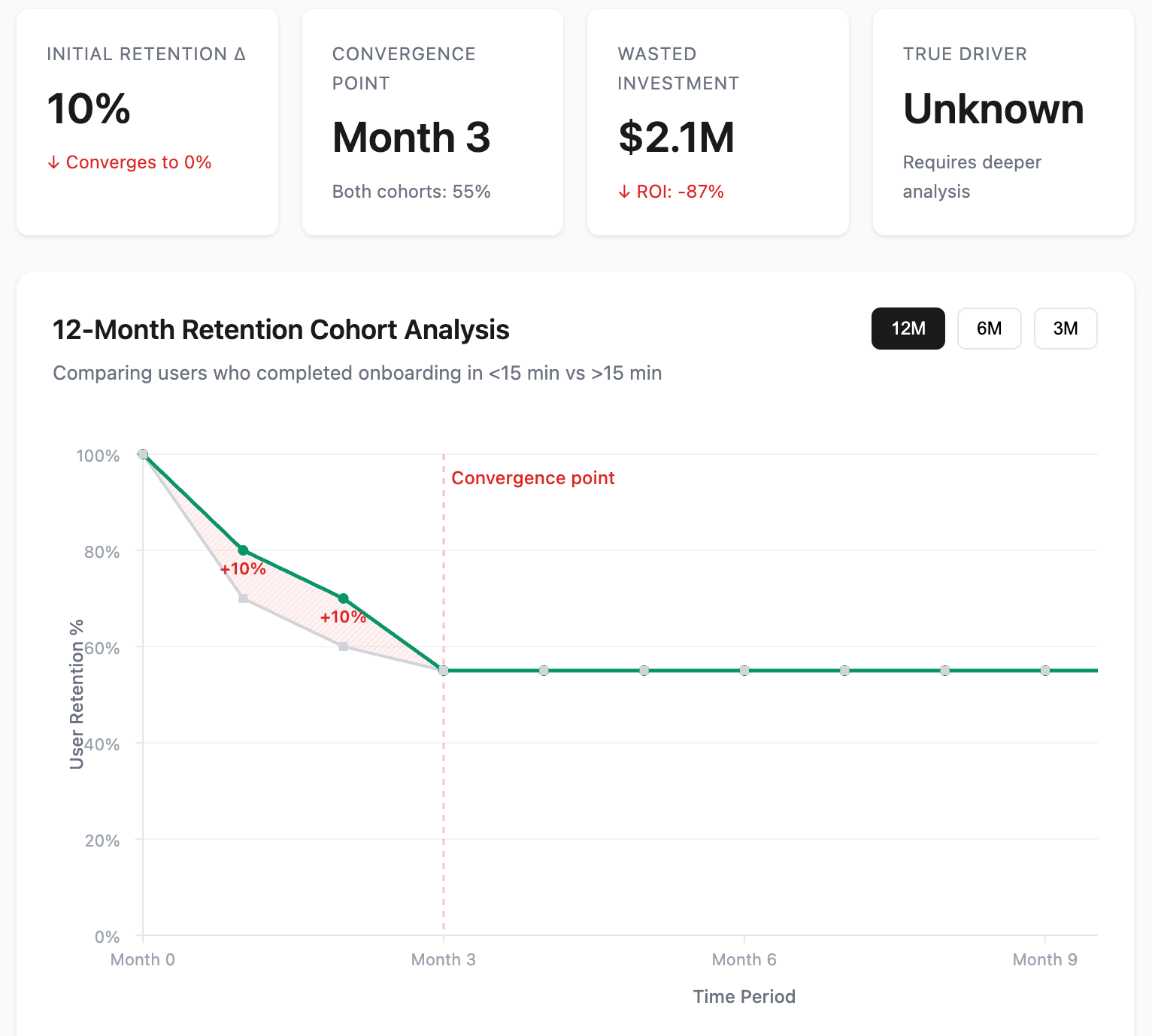Open the Wasted Investment card
1152x1036 pixels.
[x=718, y=123]
